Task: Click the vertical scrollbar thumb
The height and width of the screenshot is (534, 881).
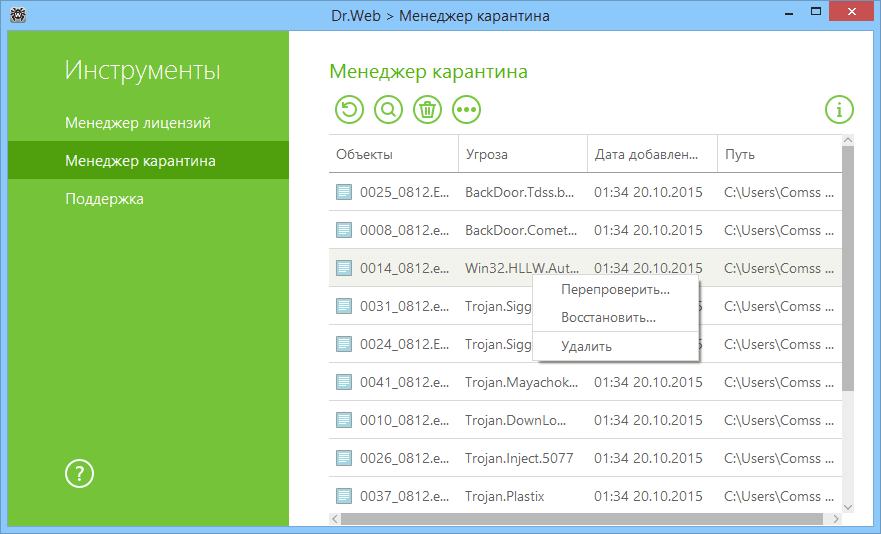Action: click(848, 268)
